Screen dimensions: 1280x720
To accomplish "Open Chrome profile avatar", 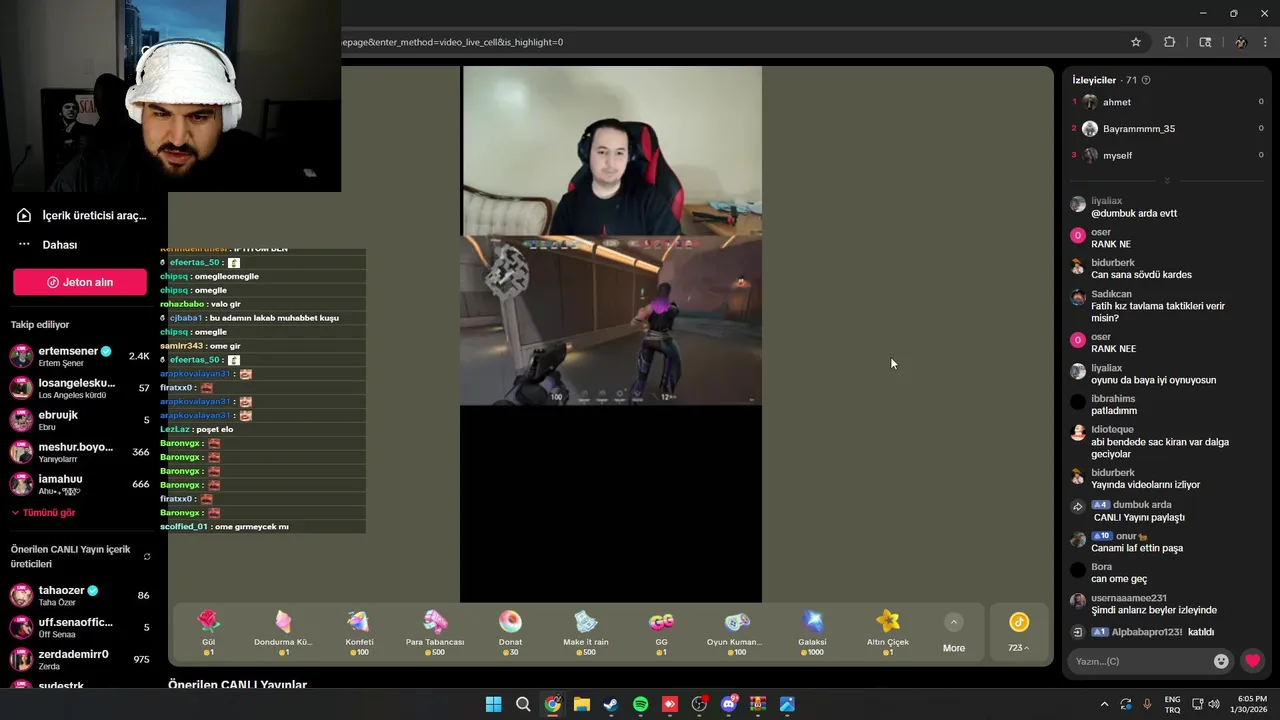I will click(1240, 42).
